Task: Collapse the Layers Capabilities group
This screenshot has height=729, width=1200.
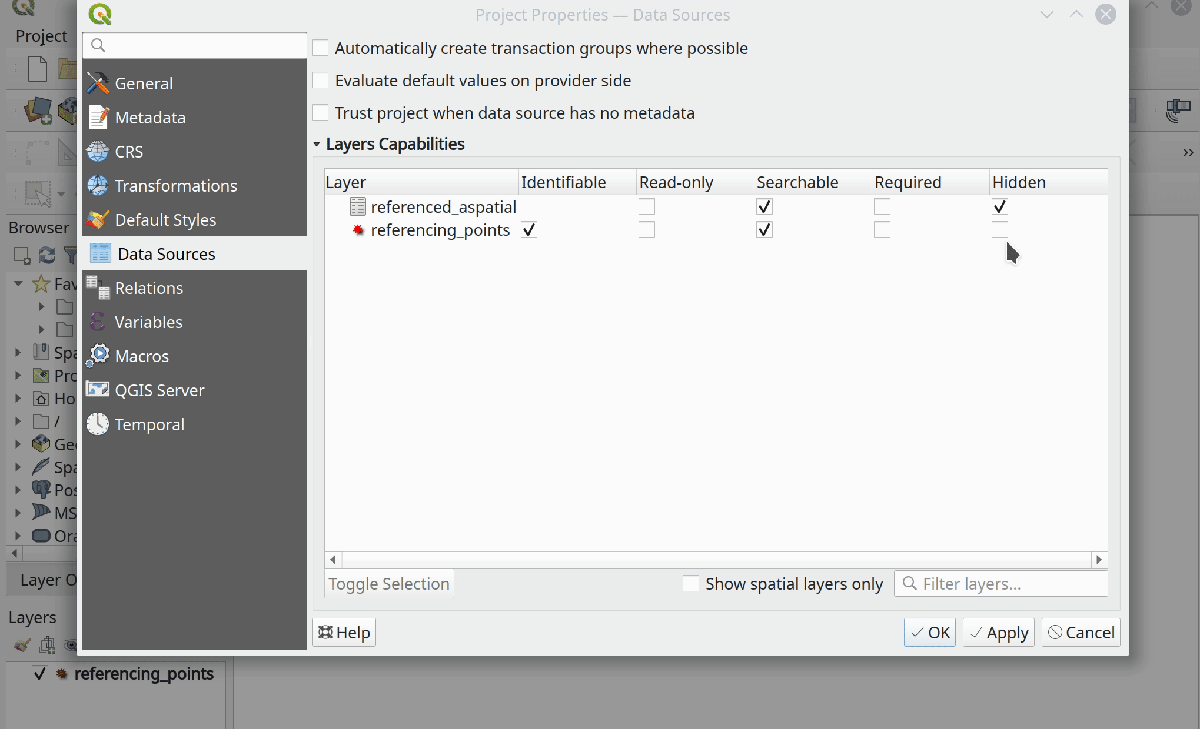Action: [317, 145]
